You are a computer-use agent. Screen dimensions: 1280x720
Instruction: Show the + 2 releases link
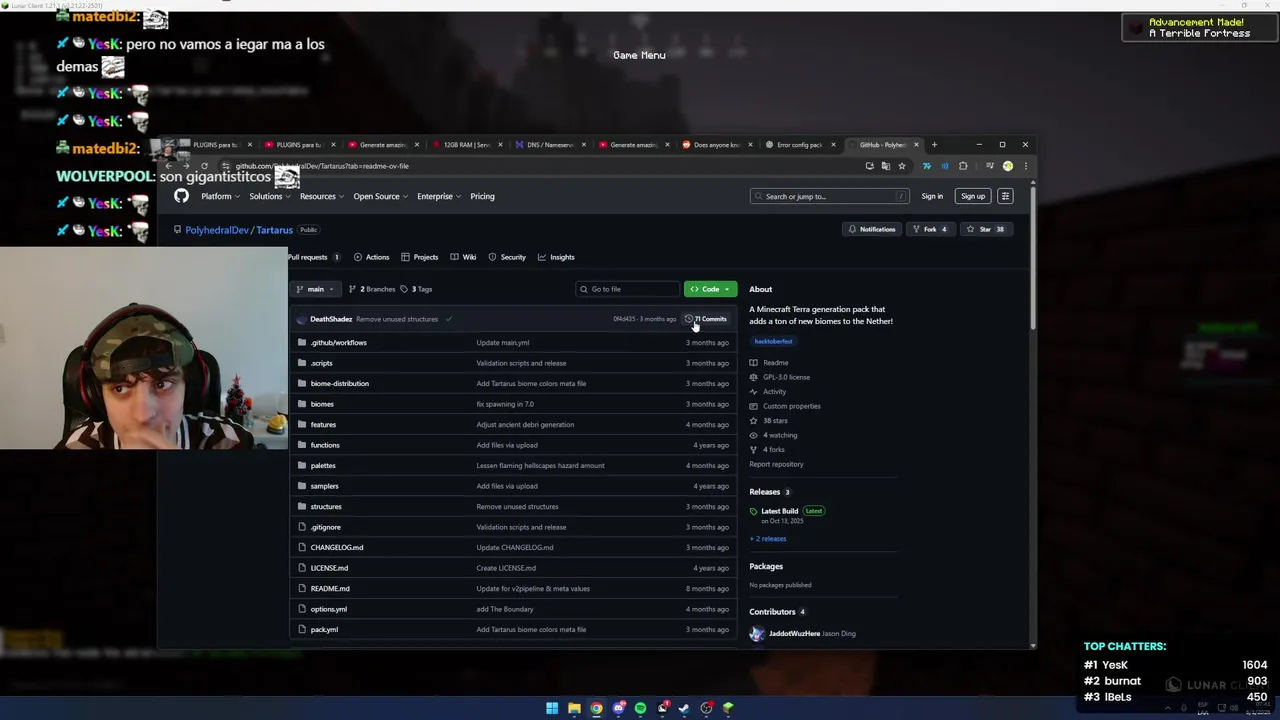point(768,539)
